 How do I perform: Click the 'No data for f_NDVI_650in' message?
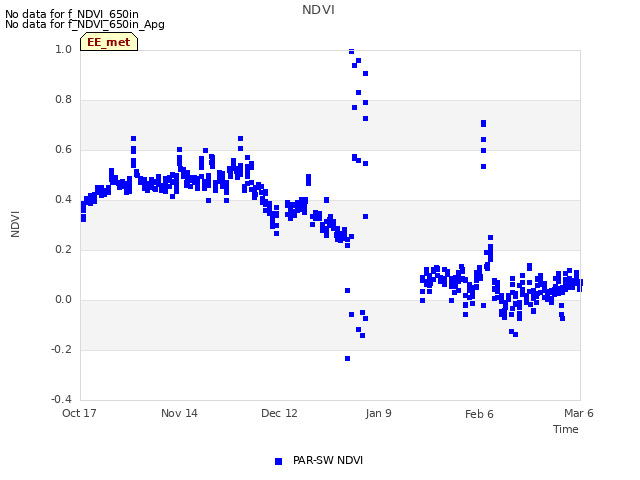(72, 14)
